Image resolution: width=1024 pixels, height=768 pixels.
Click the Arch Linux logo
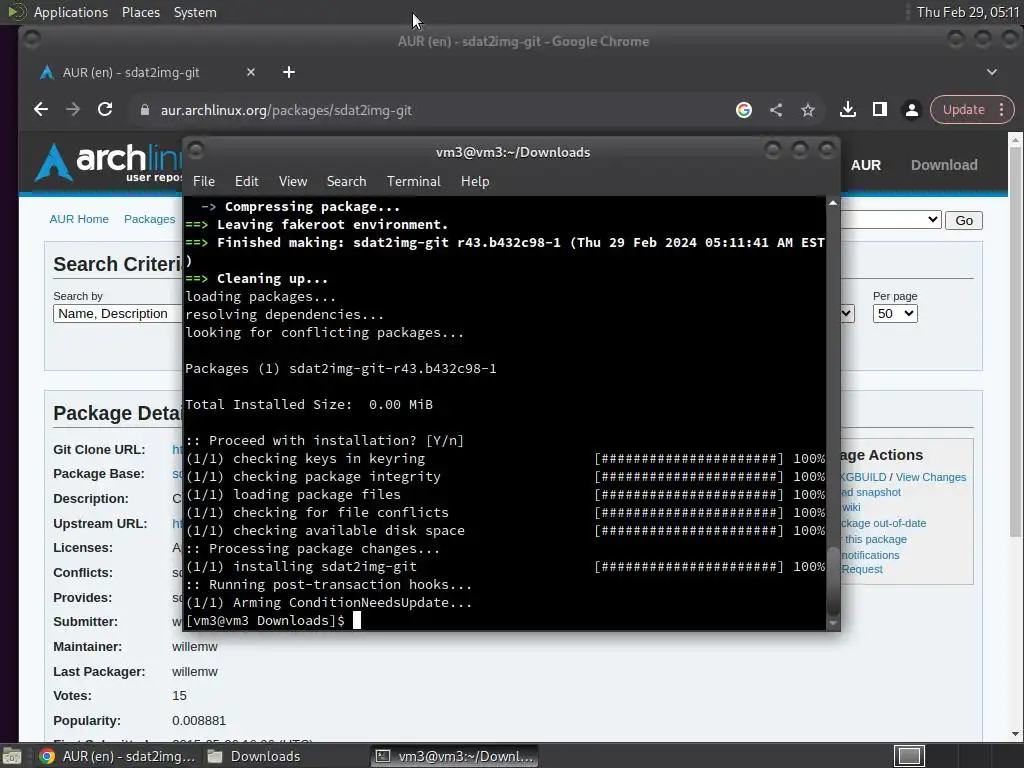pos(108,162)
